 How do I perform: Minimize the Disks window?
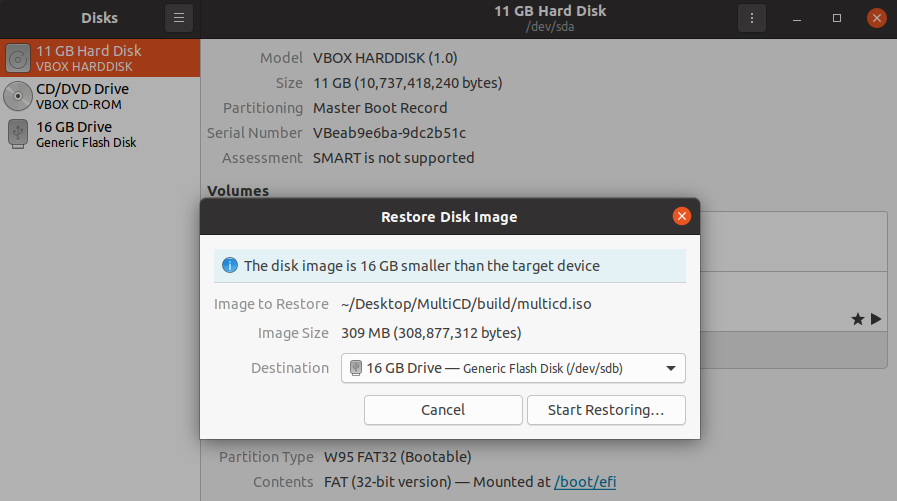799,18
